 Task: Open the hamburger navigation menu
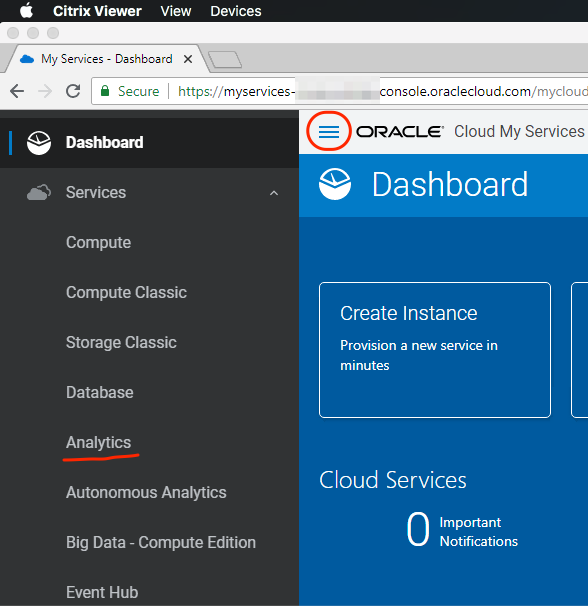[329, 132]
